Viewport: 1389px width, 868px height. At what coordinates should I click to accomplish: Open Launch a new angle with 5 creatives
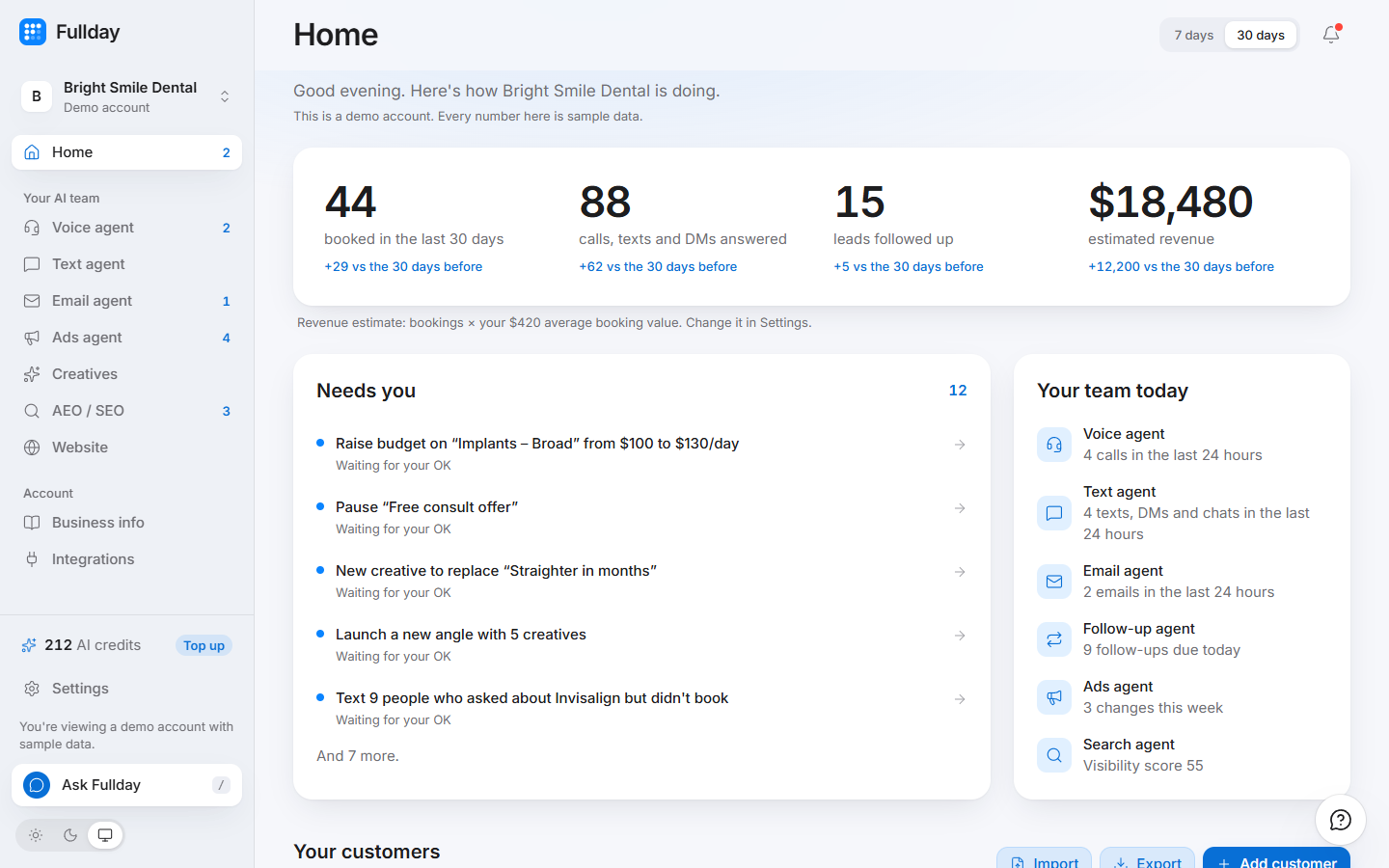(641, 644)
